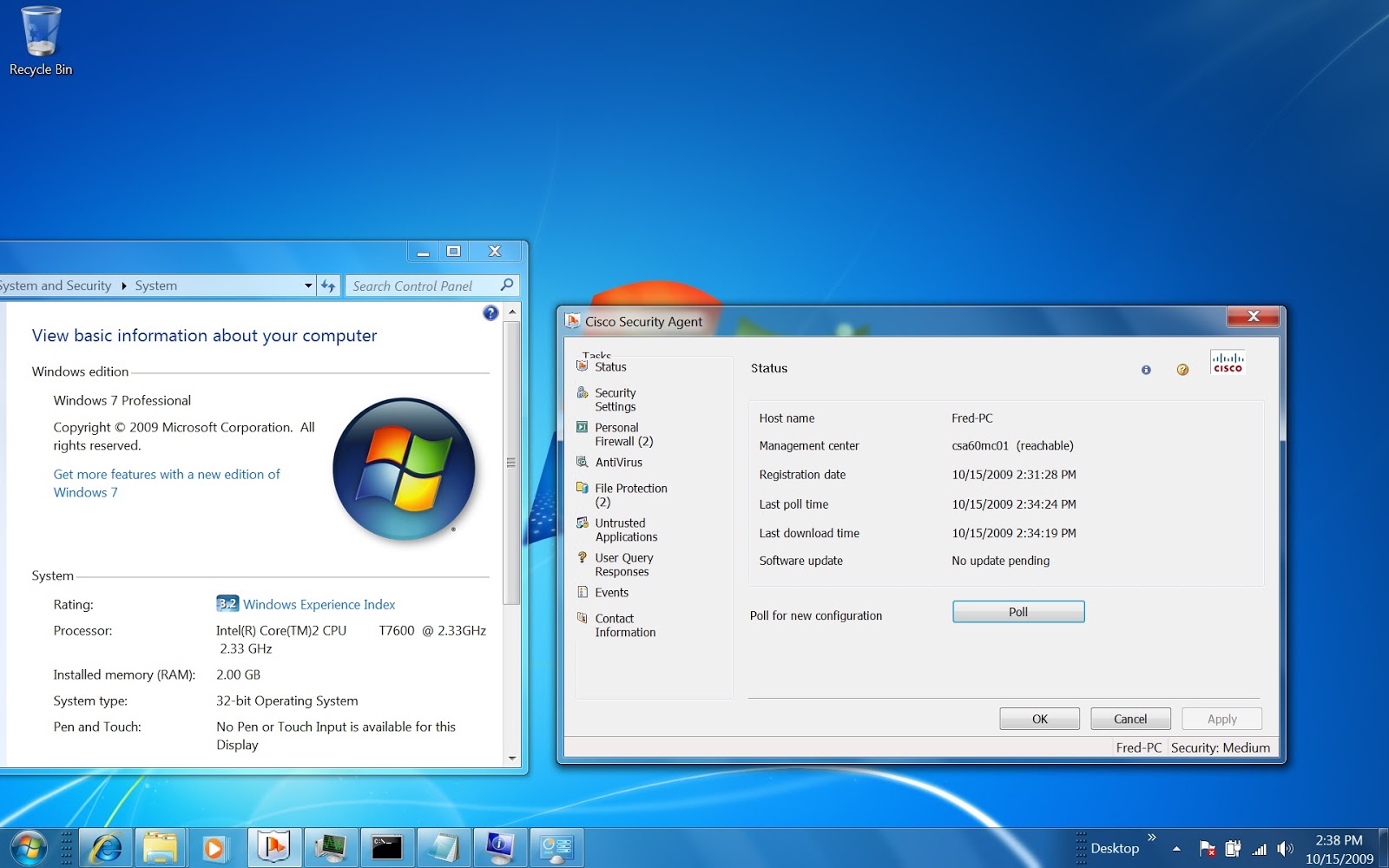The width and height of the screenshot is (1389, 868).
Task: Open Windows Explorer from taskbar
Action: point(160,848)
